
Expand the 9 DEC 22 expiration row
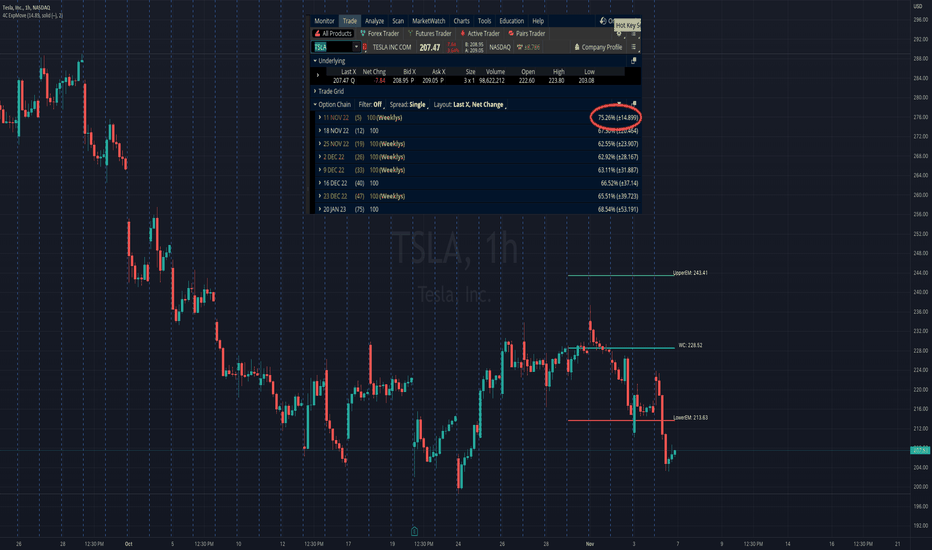click(320, 170)
